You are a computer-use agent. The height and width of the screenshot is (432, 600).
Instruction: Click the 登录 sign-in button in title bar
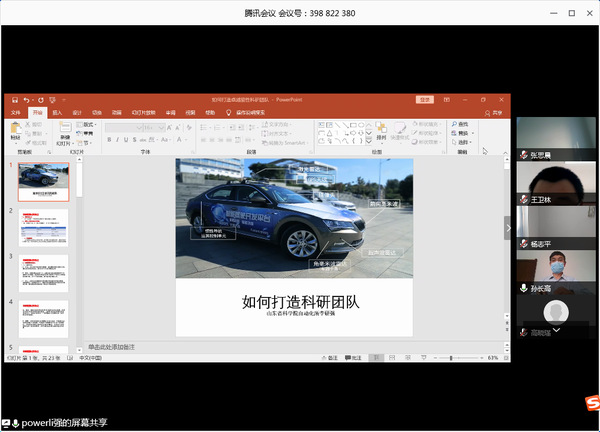[x=425, y=100]
